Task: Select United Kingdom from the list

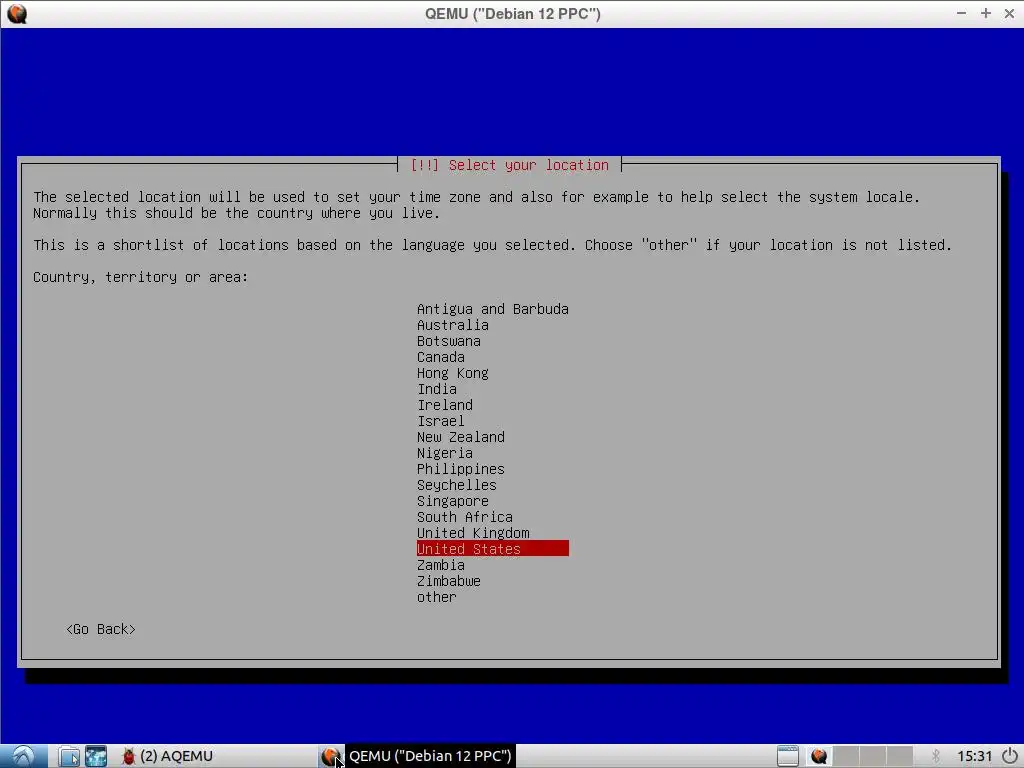Action: [x=473, y=533]
